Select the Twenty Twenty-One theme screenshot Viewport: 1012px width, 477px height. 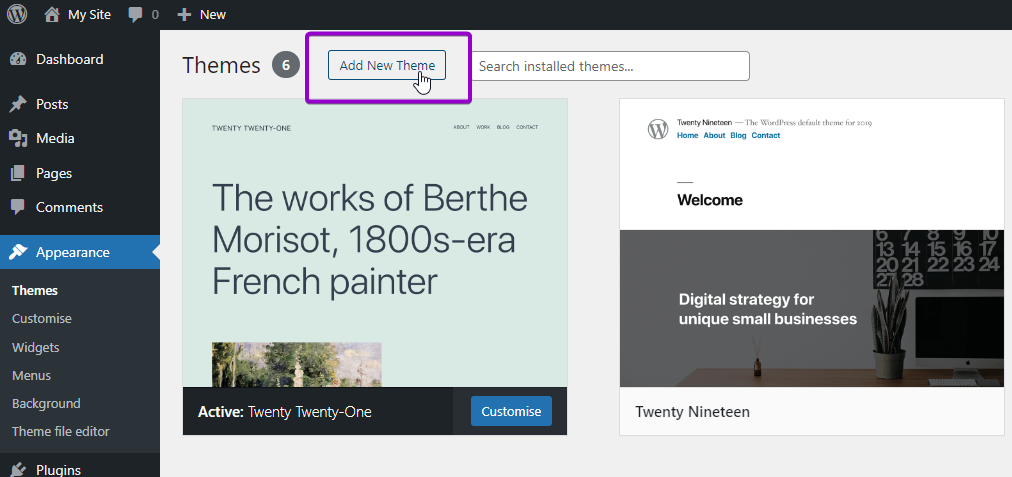375,243
